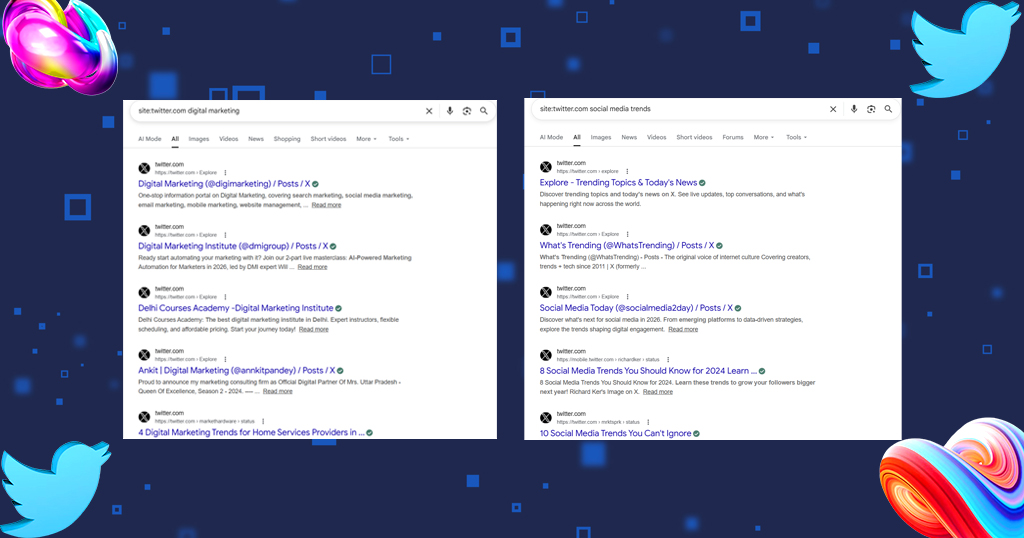Open 'Social Media Today (@socialmedia2day)' result
1024x538 pixels.
coord(636,308)
